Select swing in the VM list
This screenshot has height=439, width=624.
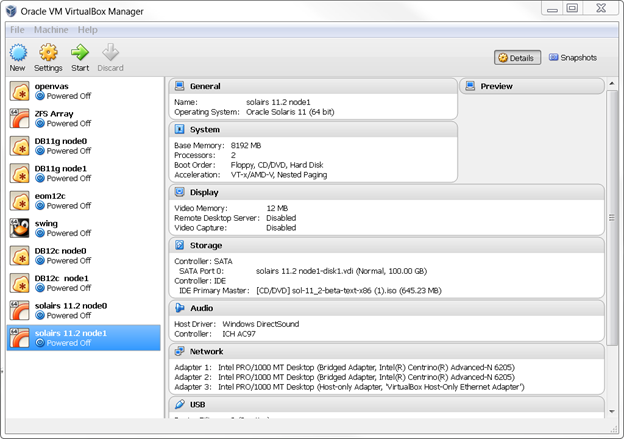click(x=84, y=228)
